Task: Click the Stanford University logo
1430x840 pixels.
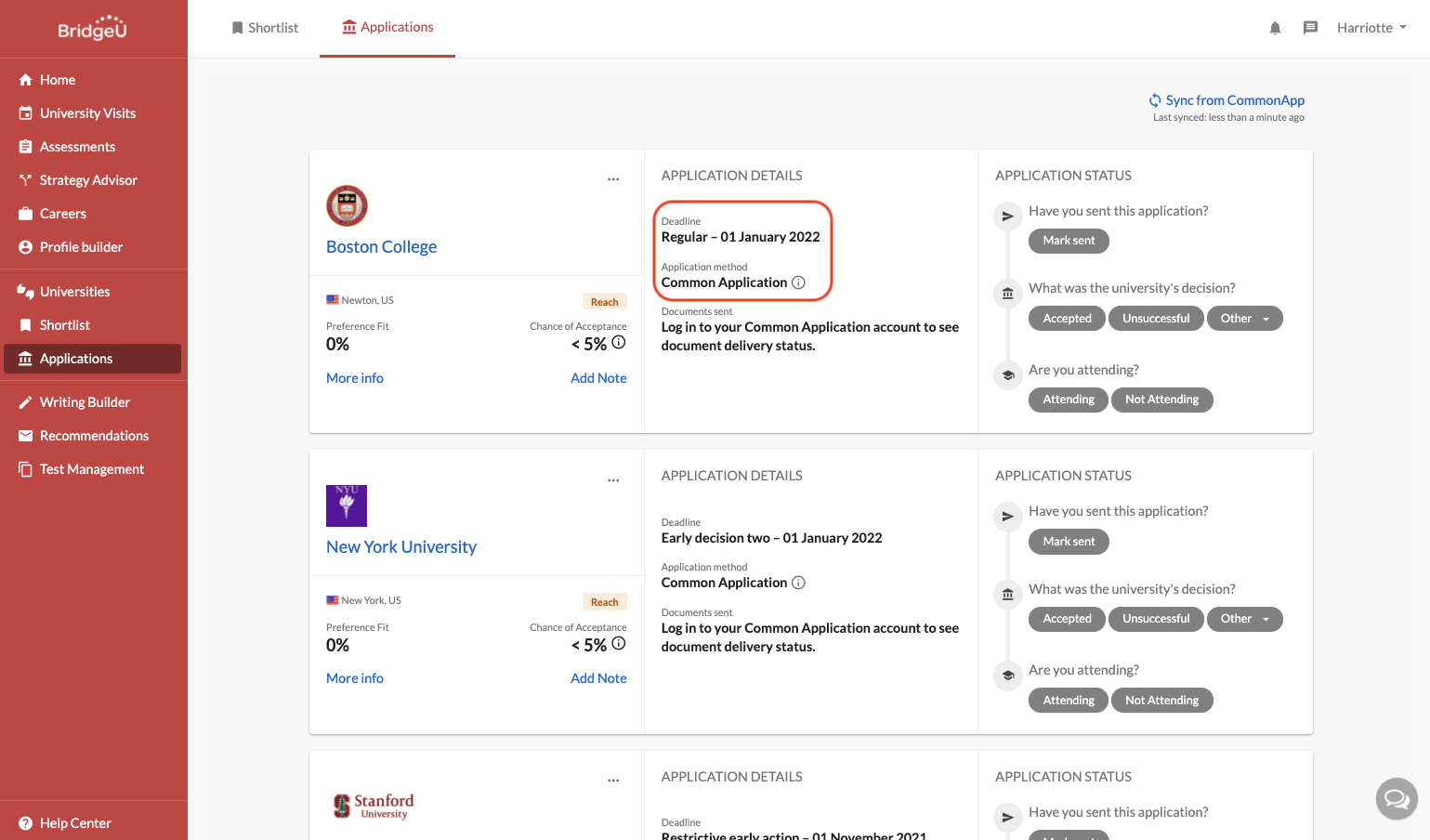Action: coord(374,806)
